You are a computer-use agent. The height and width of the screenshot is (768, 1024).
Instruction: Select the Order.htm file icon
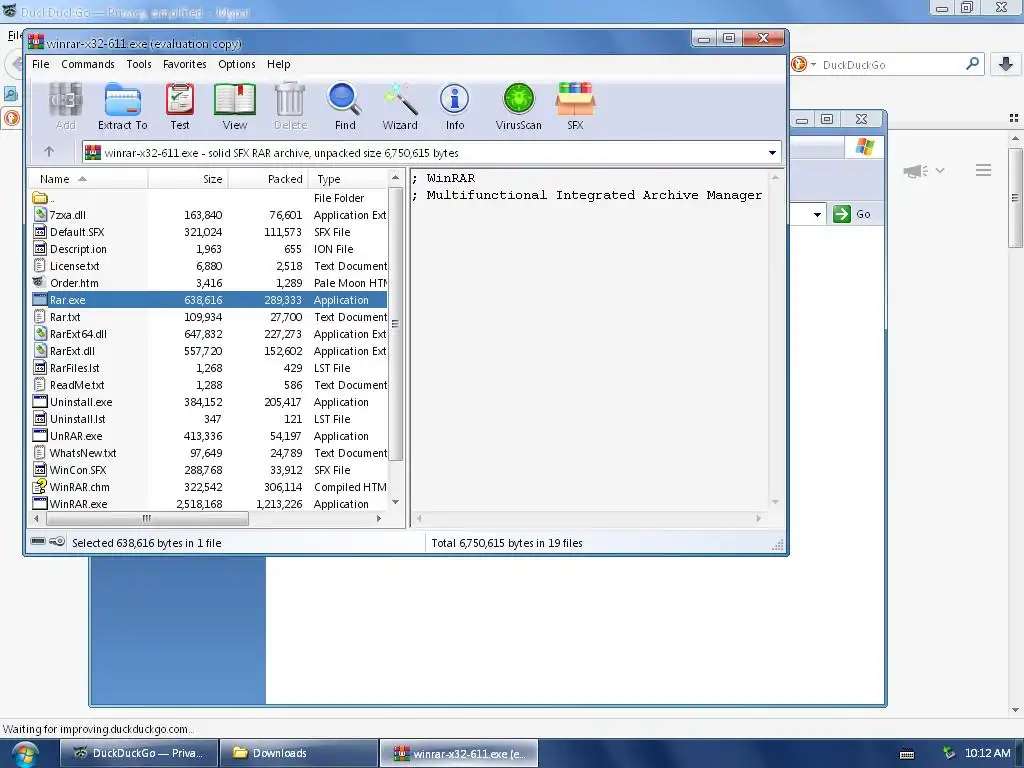[40, 283]
